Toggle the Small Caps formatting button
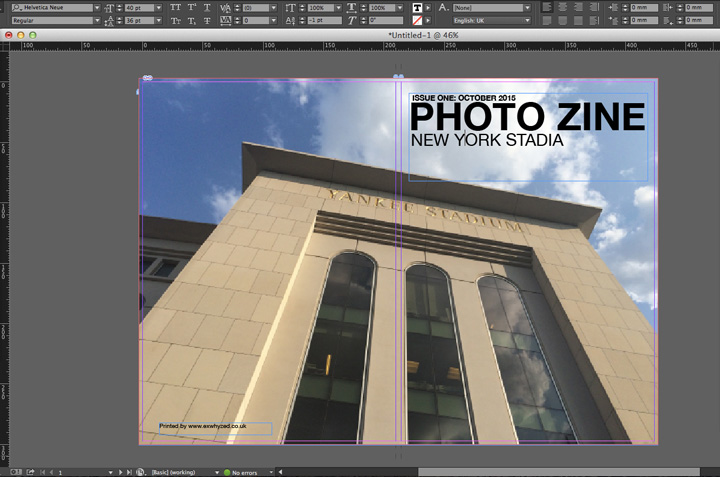The height and width of the screenshot is (477, 720). pos(175,21)
